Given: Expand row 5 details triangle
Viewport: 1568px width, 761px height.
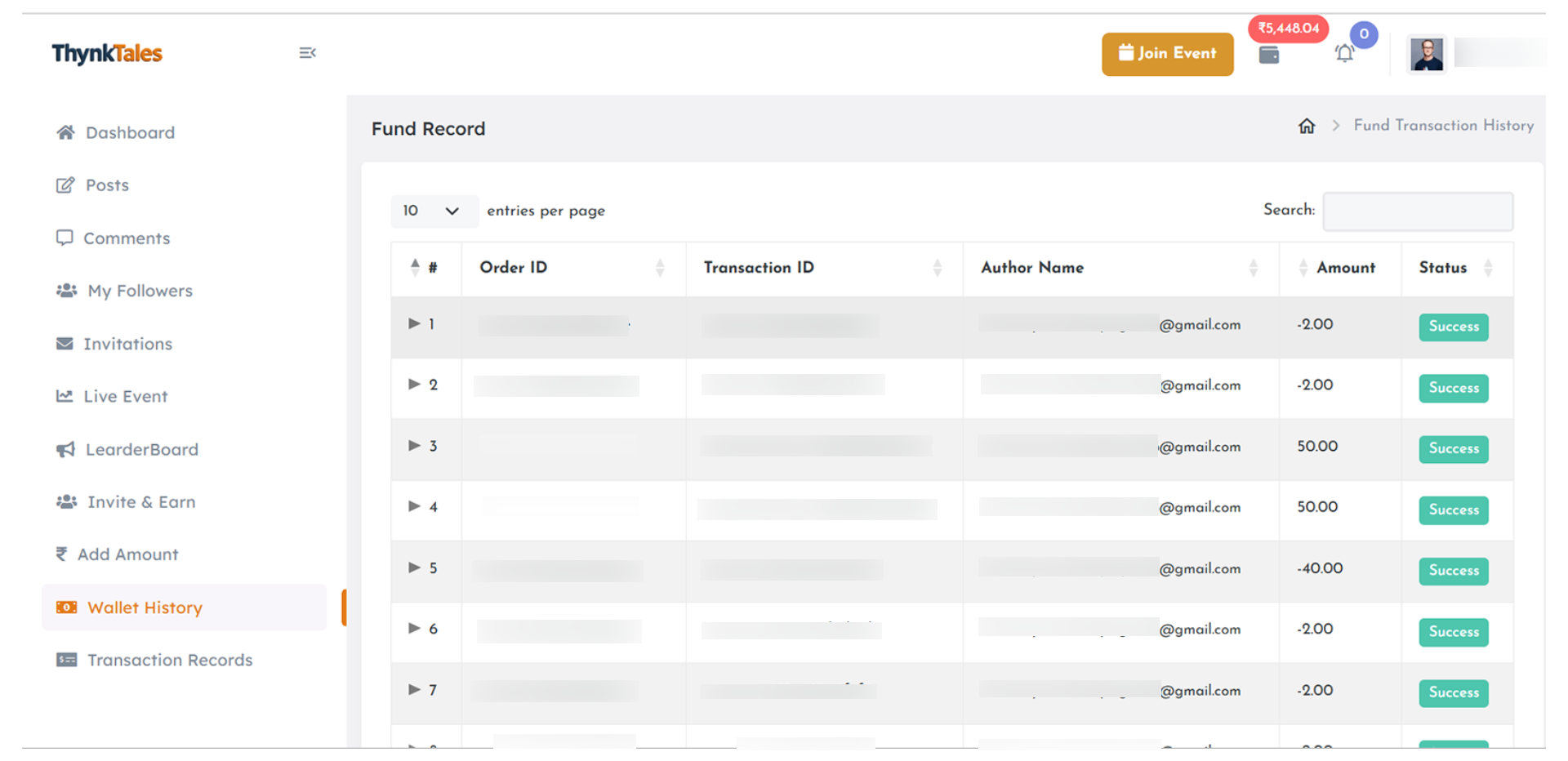Looking at the screenshot, I should [414, 567].
